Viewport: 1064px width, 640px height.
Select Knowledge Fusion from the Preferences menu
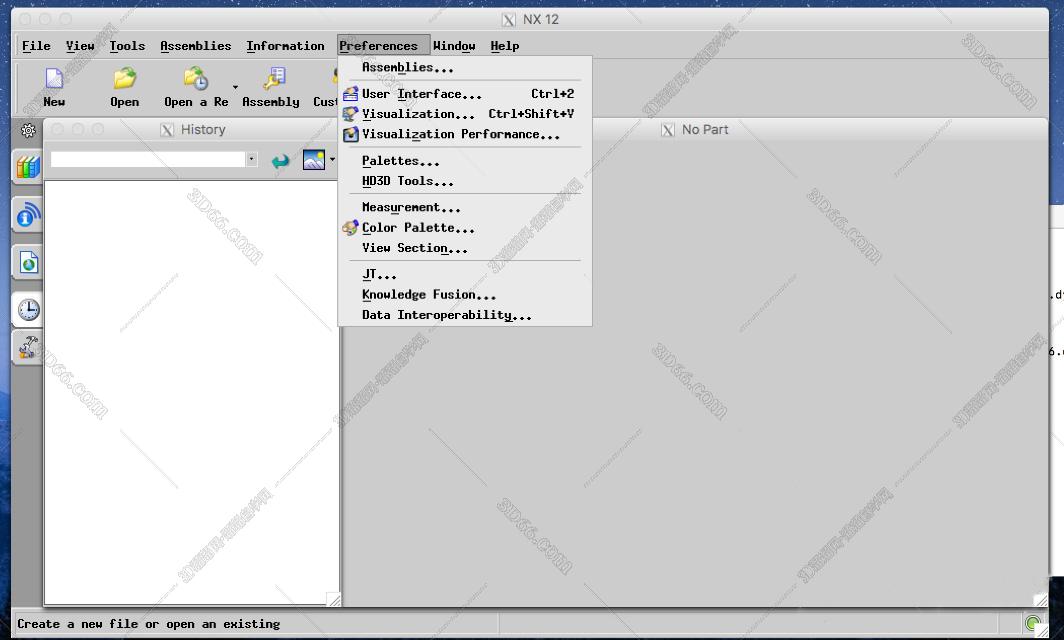430,294
